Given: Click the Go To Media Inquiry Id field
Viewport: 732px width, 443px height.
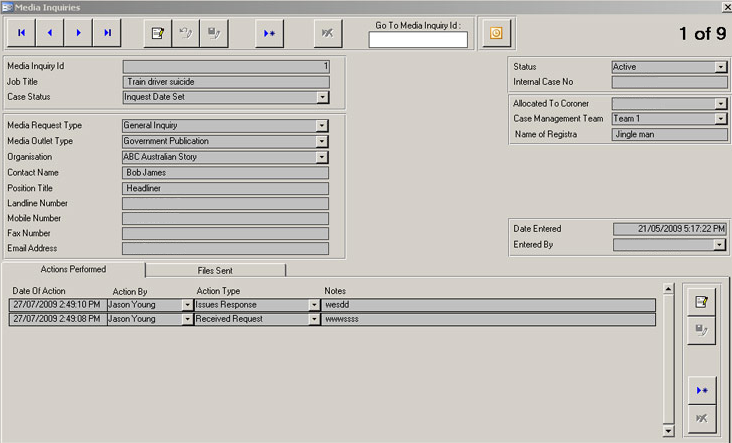Looking at the screenshot, I should pyautogui.click(x=418, y=40).
